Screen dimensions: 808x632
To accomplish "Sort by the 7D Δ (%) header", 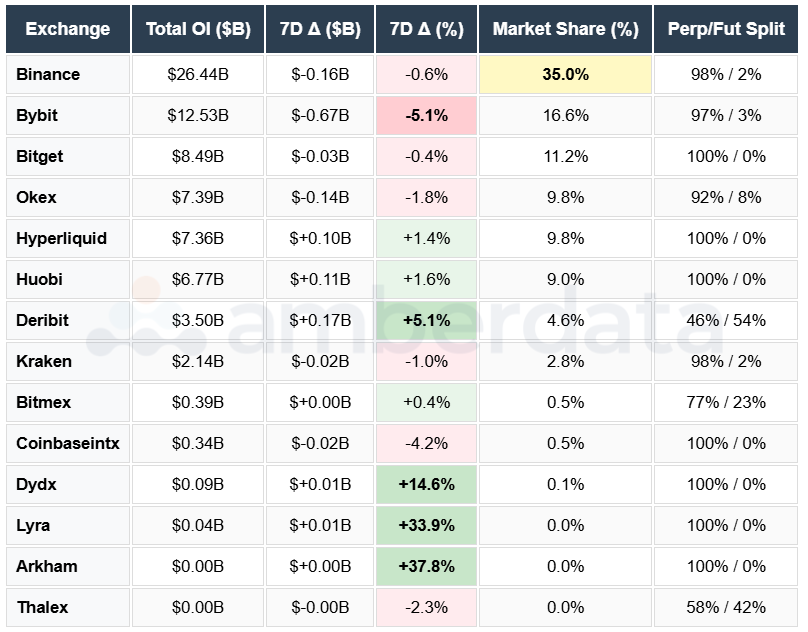I will coord(424,30).
